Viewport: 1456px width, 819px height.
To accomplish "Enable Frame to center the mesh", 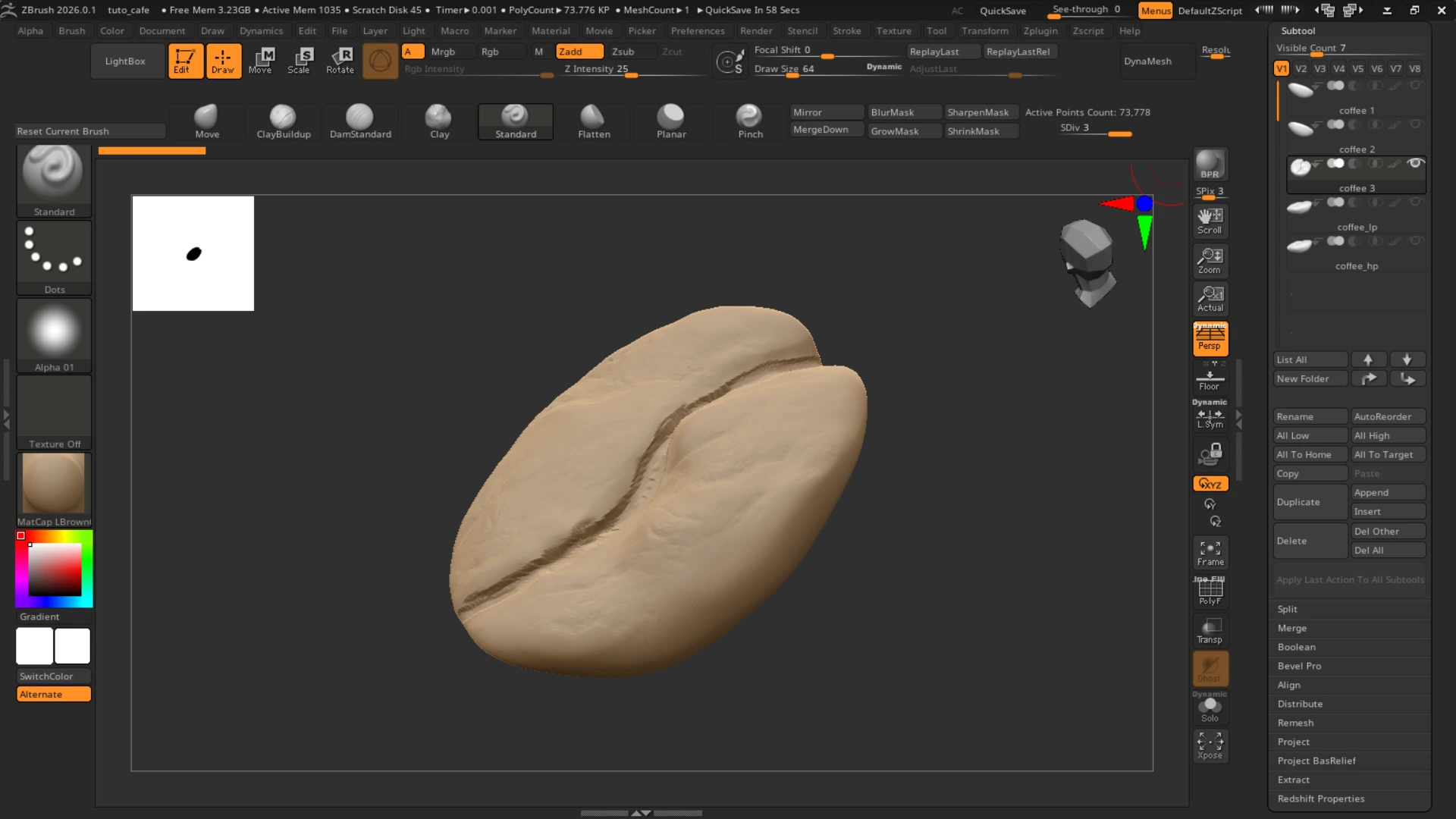I will (1210, 552).
